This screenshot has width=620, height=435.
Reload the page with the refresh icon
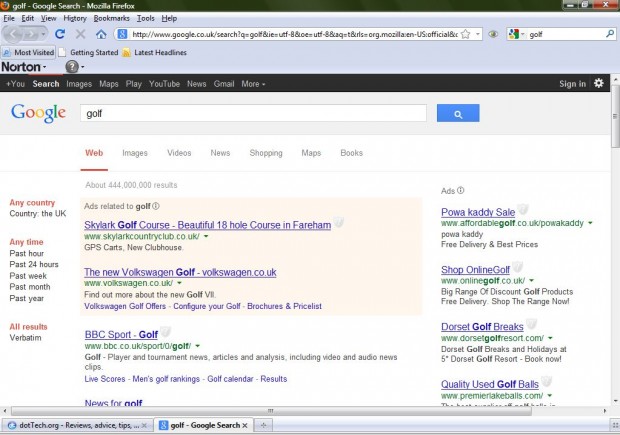point(60,34)
